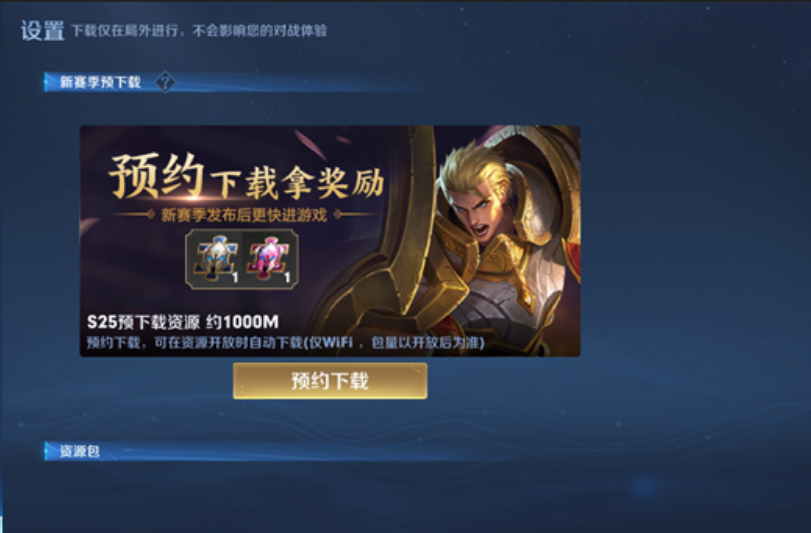
Task: Tap quantity 1 on gold fragment reward
Action: pos(235,278)
